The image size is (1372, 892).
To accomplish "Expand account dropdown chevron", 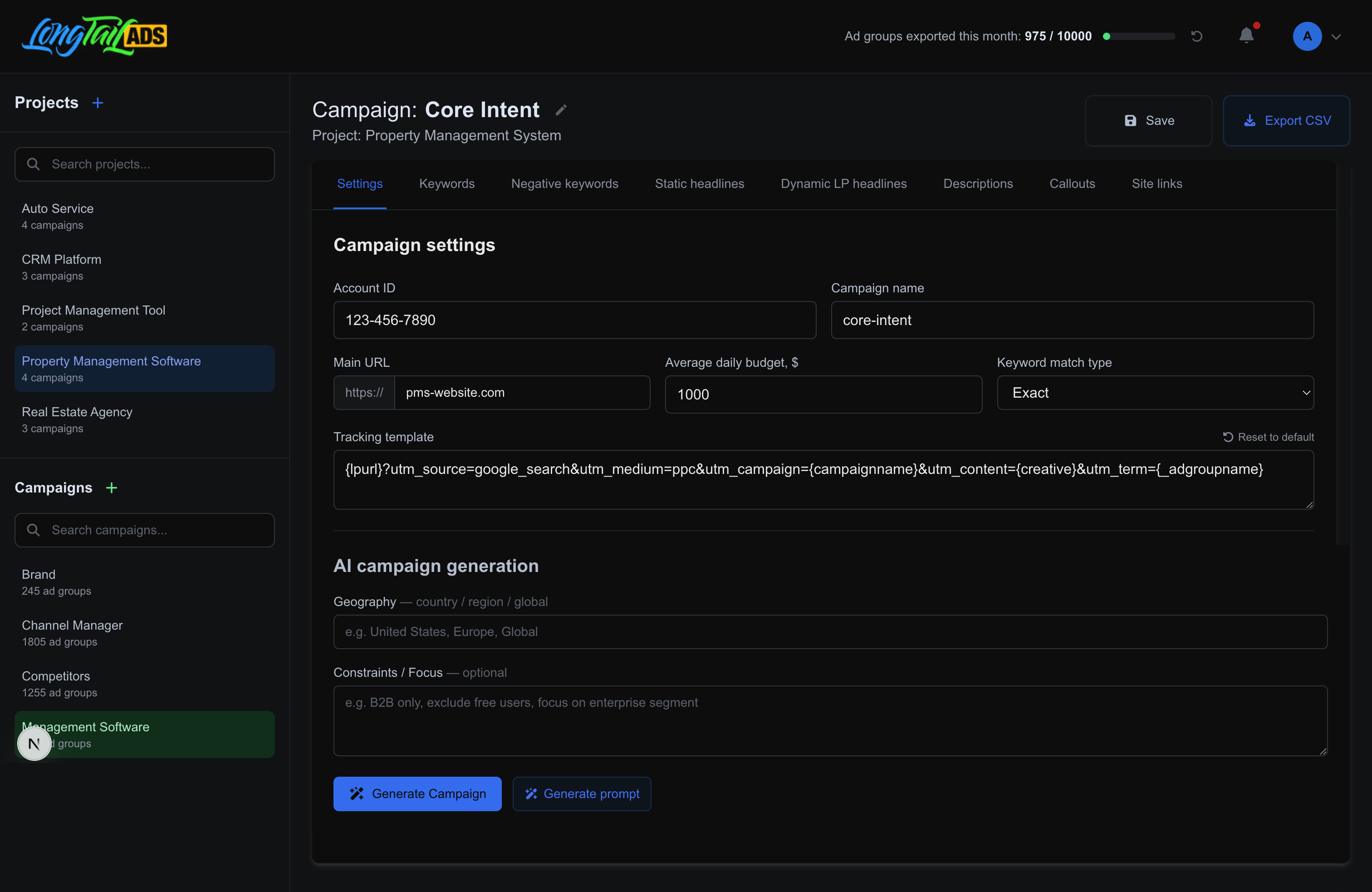I will point(1336,37).
